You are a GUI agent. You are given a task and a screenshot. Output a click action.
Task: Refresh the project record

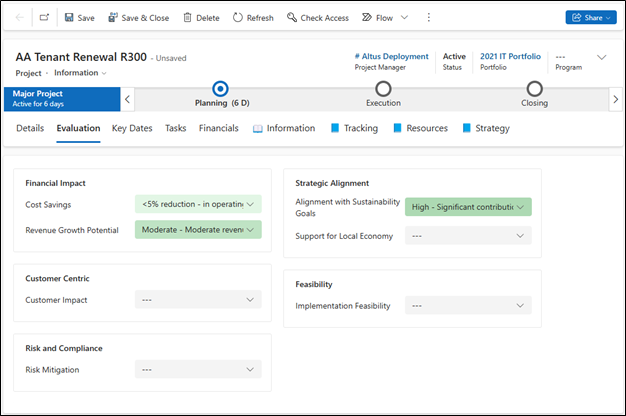pyautogui.click(x=253, y=17)
